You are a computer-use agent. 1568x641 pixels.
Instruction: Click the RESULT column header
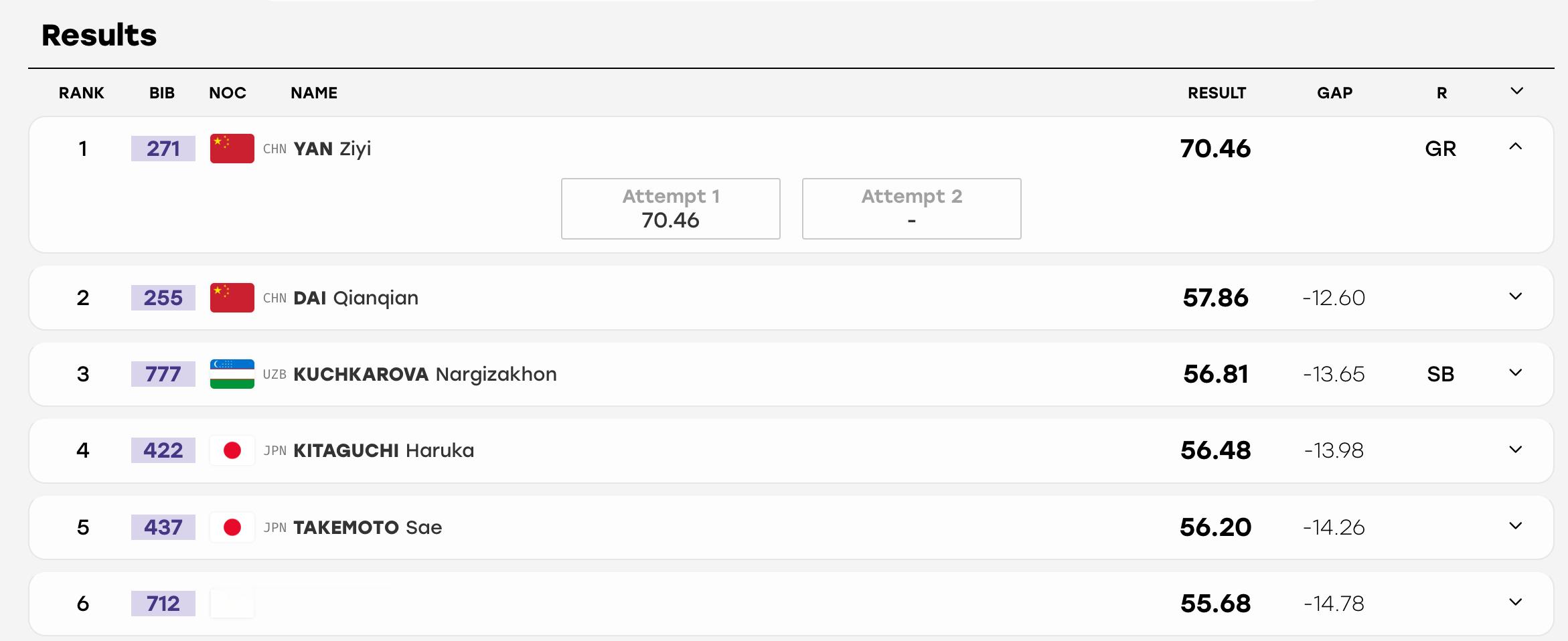(1217, 93)
